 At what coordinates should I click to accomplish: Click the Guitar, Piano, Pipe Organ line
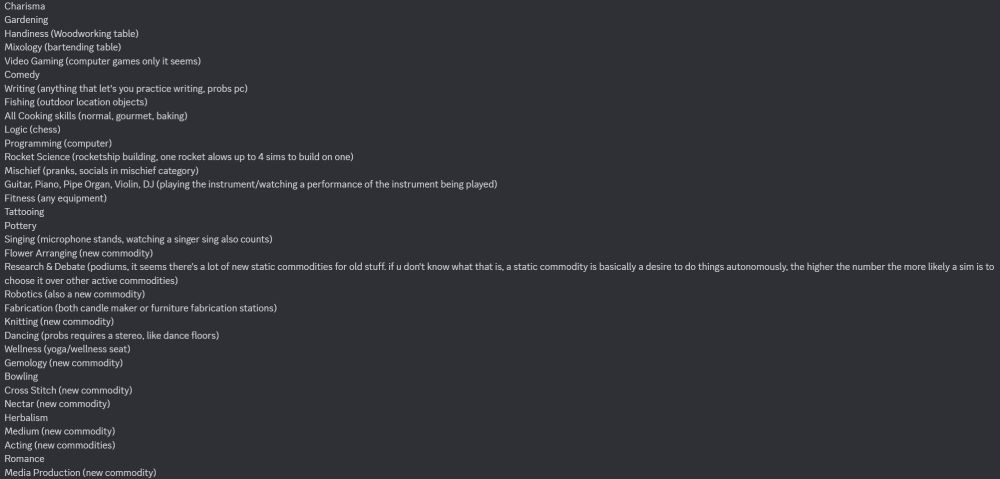coord(251,184)
